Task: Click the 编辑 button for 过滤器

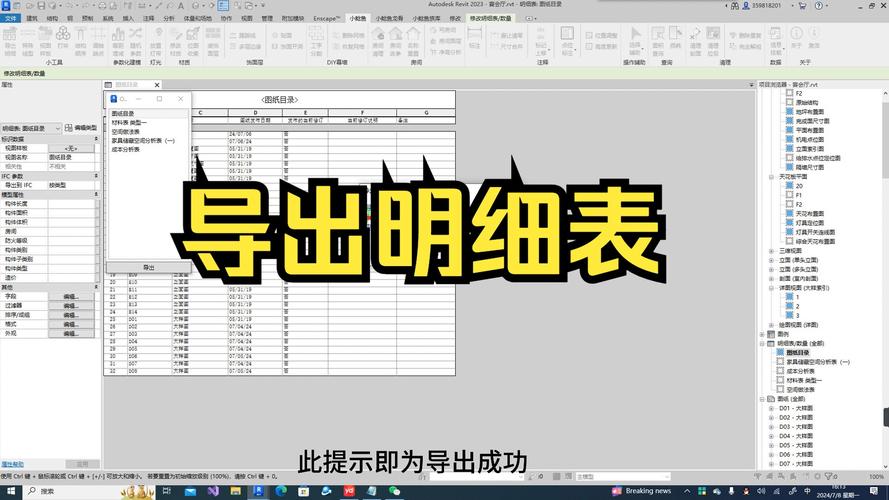Action: [71, 306]
